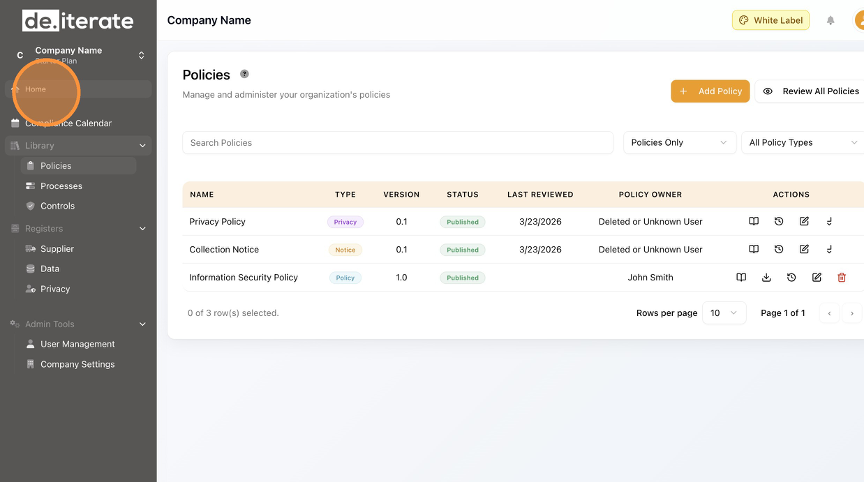Go to Processes in the sidebar

click(x=61, y=186)
